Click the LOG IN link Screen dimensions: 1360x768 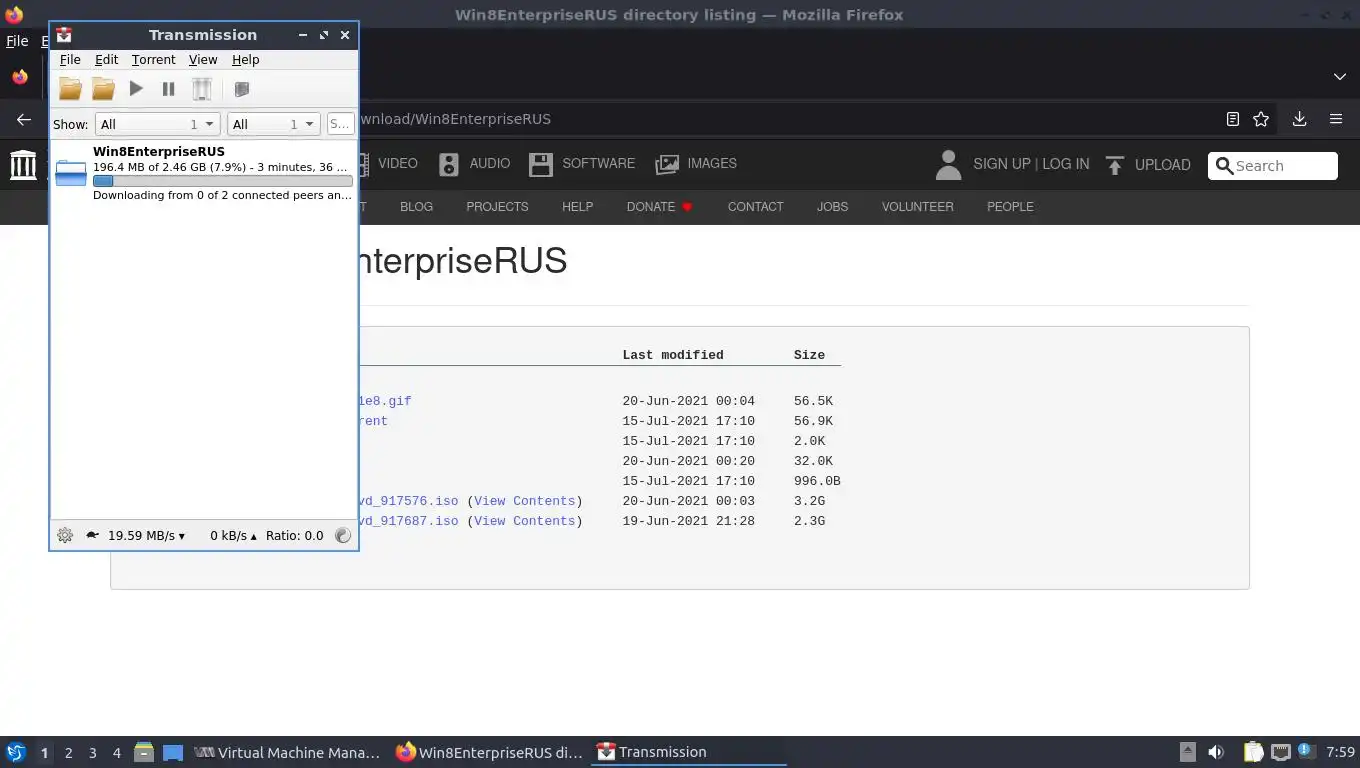point(1066,164)
